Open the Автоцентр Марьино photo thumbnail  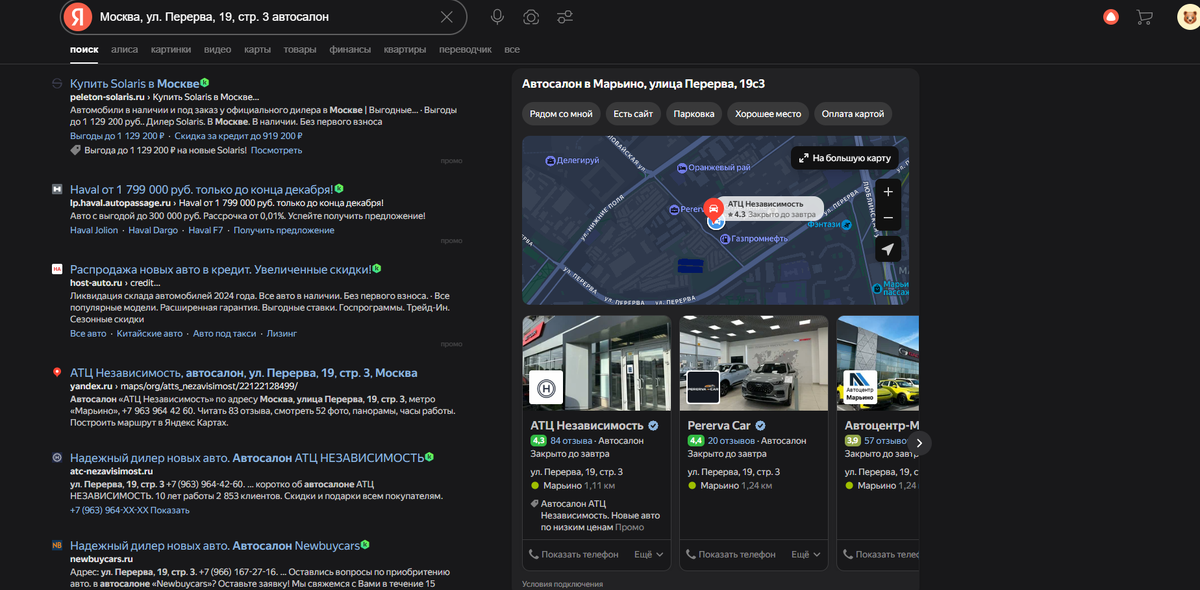point(877,362)
